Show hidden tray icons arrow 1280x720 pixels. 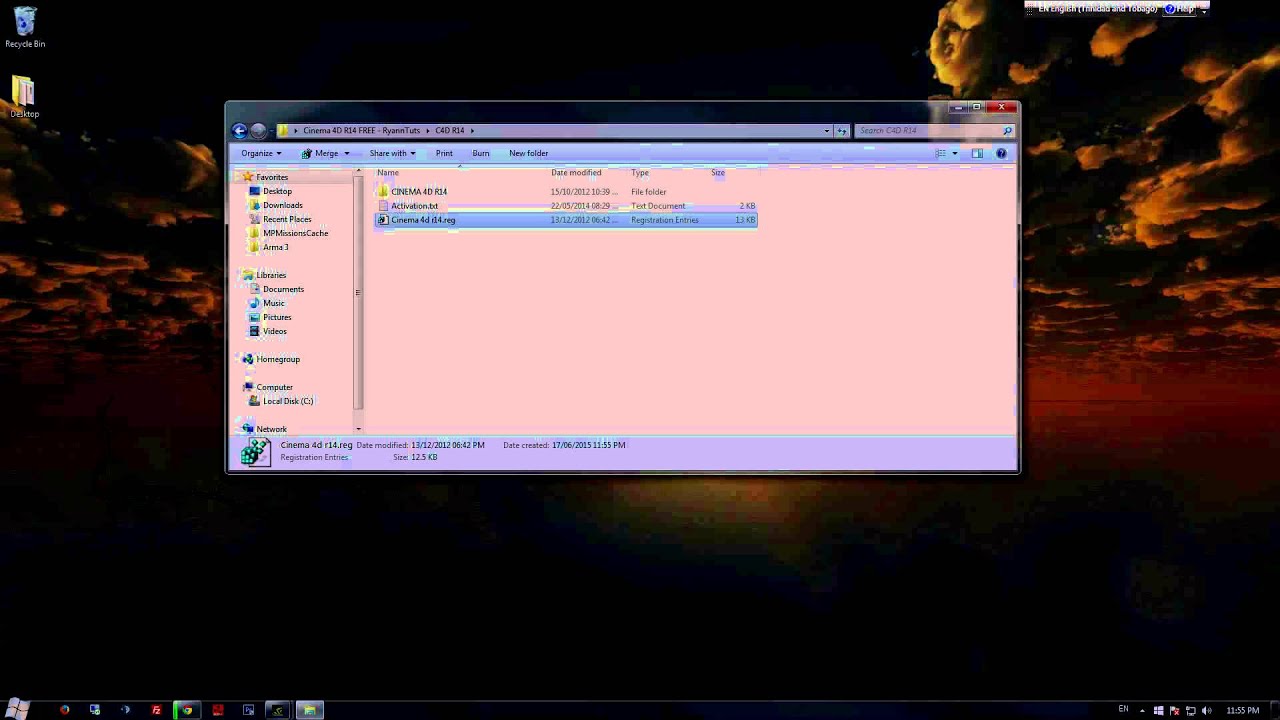point(1143,710)
